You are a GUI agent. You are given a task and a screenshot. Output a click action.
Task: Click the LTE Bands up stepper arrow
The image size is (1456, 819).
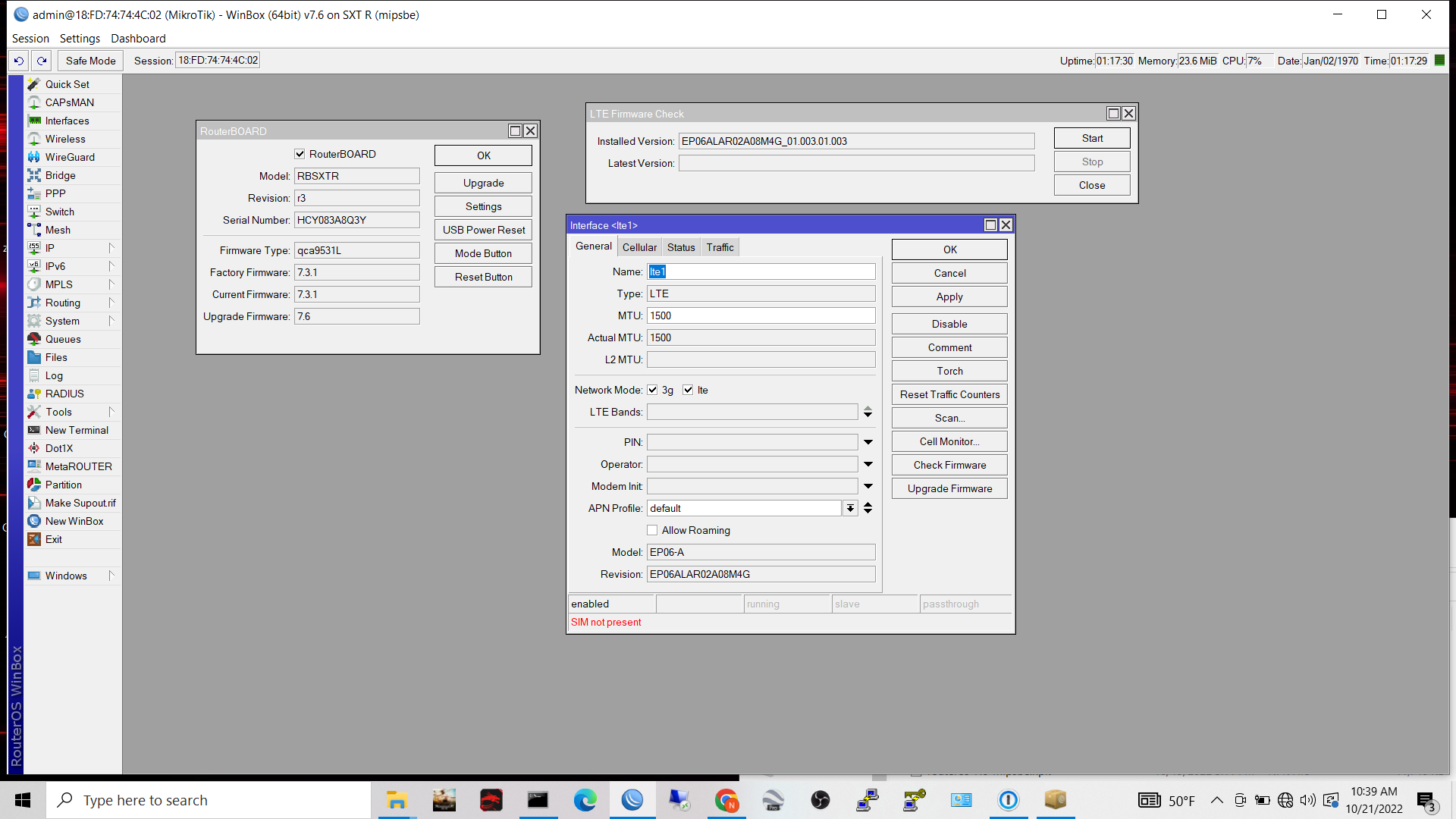868,409
